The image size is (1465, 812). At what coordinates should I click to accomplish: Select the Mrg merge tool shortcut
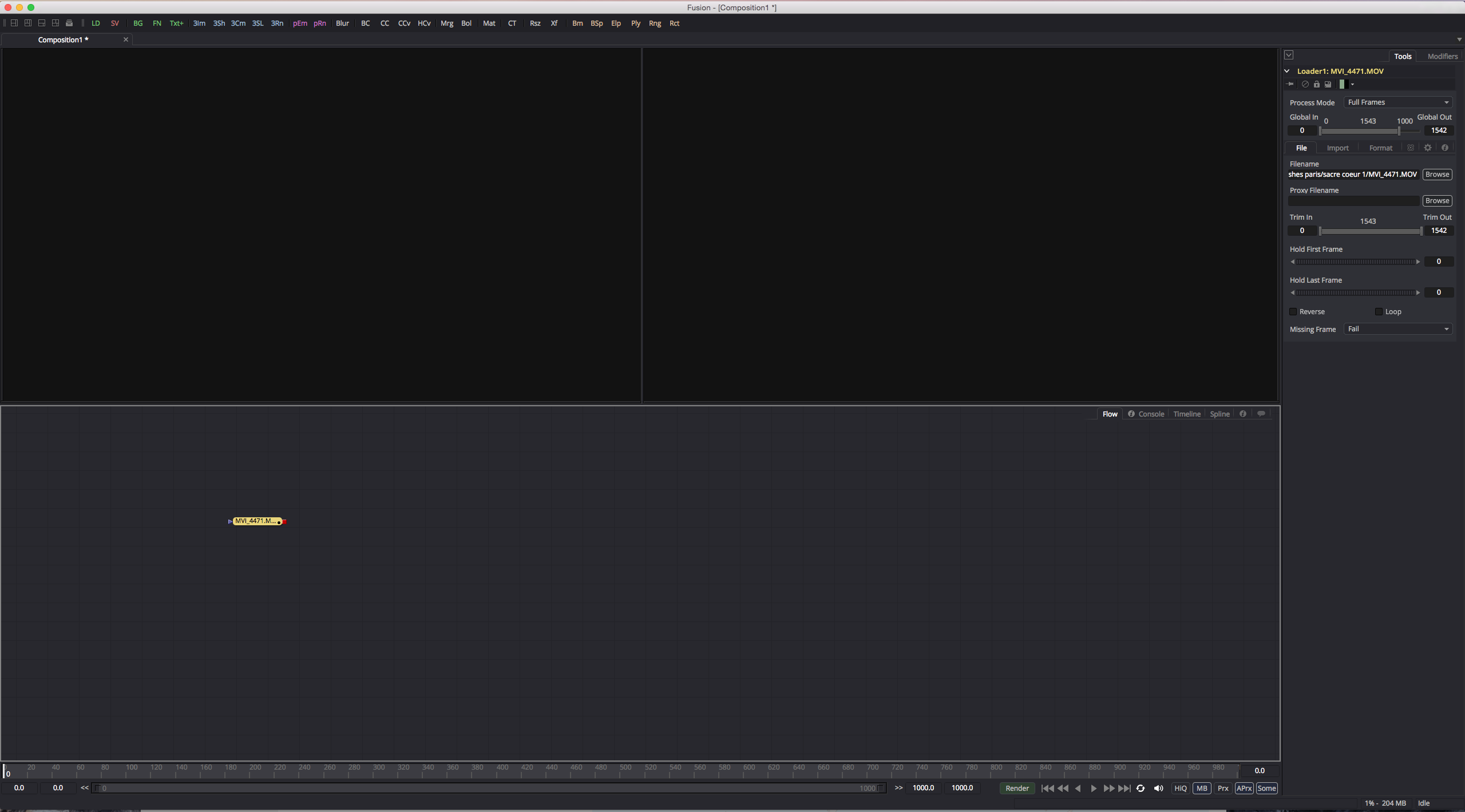[446, 23]
